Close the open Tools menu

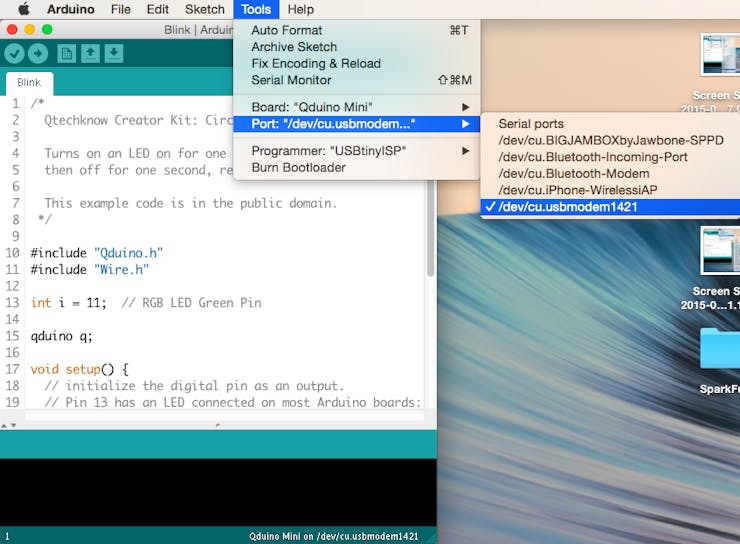tap(256, 9)
